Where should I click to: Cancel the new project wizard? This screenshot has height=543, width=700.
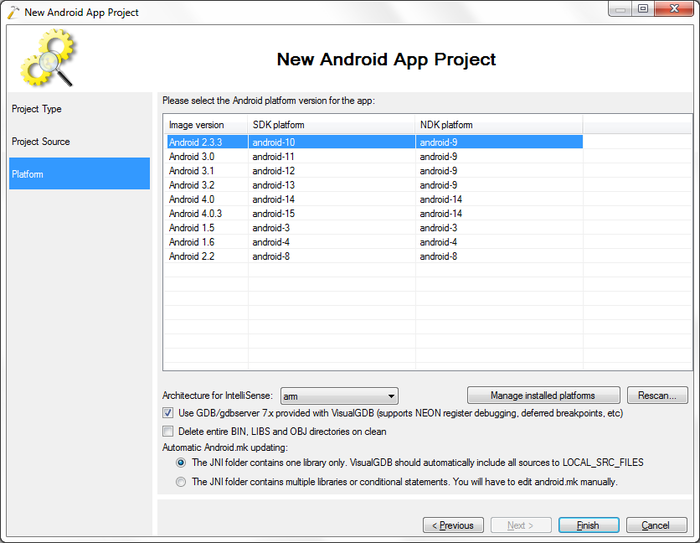point(656,525)
